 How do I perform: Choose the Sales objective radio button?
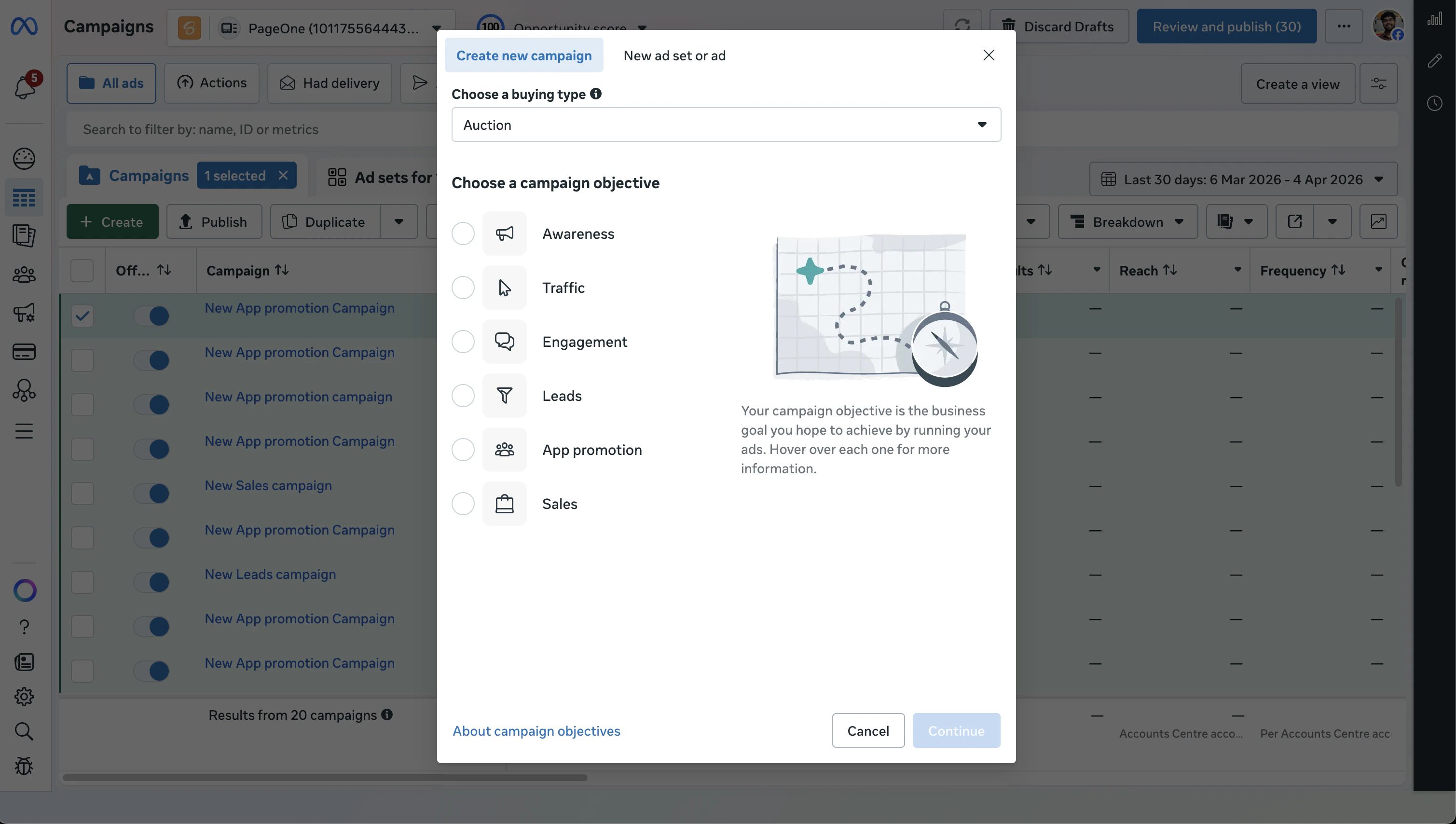pyautogui.click(x=462, y=504)
